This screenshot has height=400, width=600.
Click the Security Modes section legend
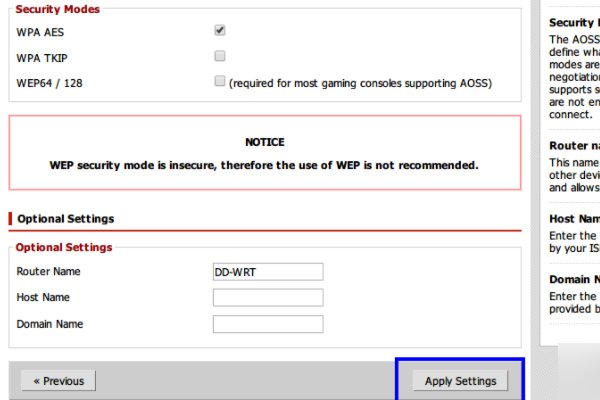point(58,8)
